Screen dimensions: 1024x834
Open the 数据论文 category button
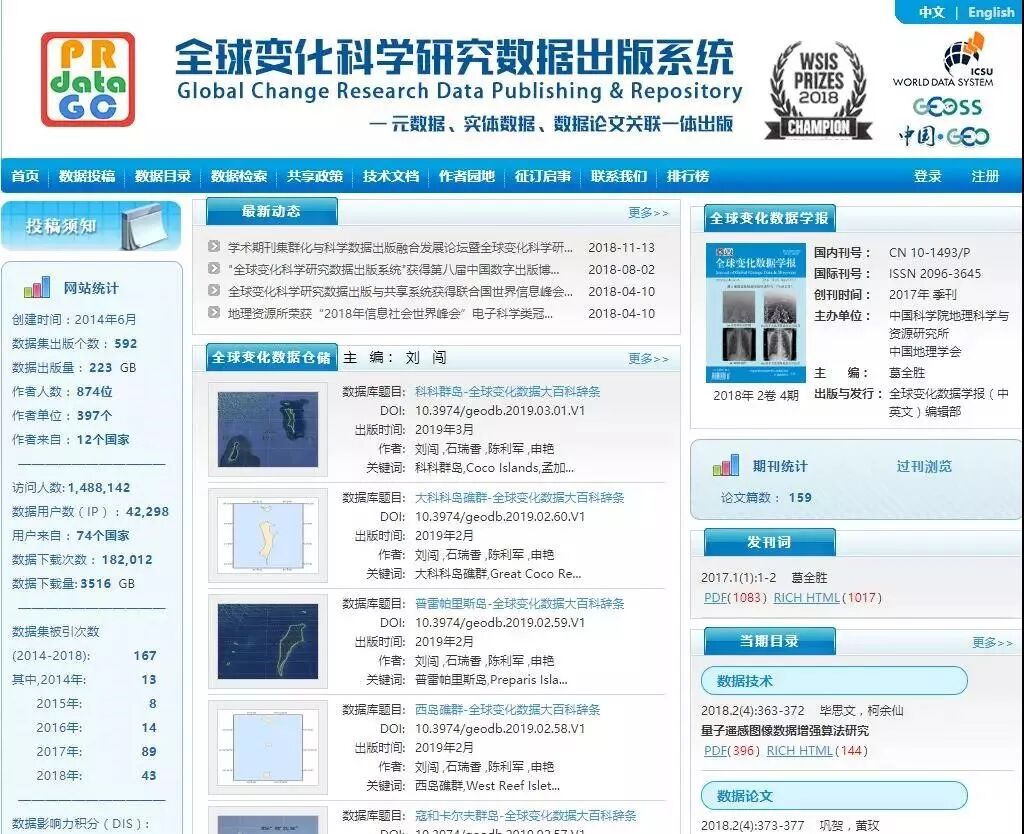[x=834, y=795]
